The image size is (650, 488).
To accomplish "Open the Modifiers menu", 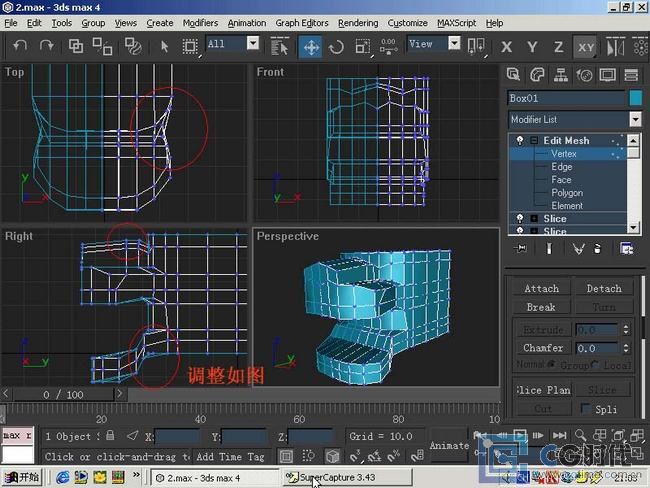I will click(x=200, y=23).
